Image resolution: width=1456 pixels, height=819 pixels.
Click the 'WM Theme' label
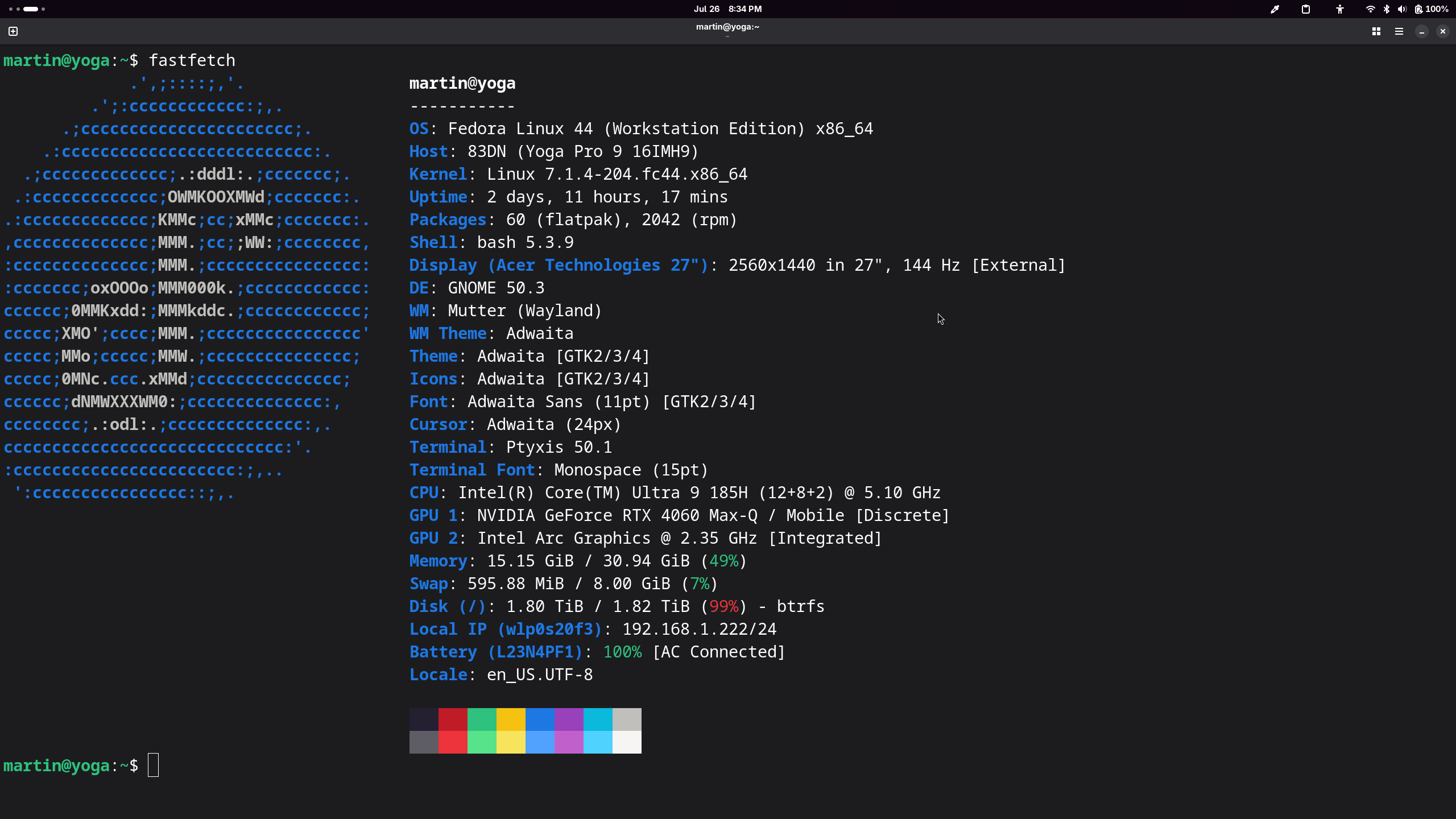[448, 334]
